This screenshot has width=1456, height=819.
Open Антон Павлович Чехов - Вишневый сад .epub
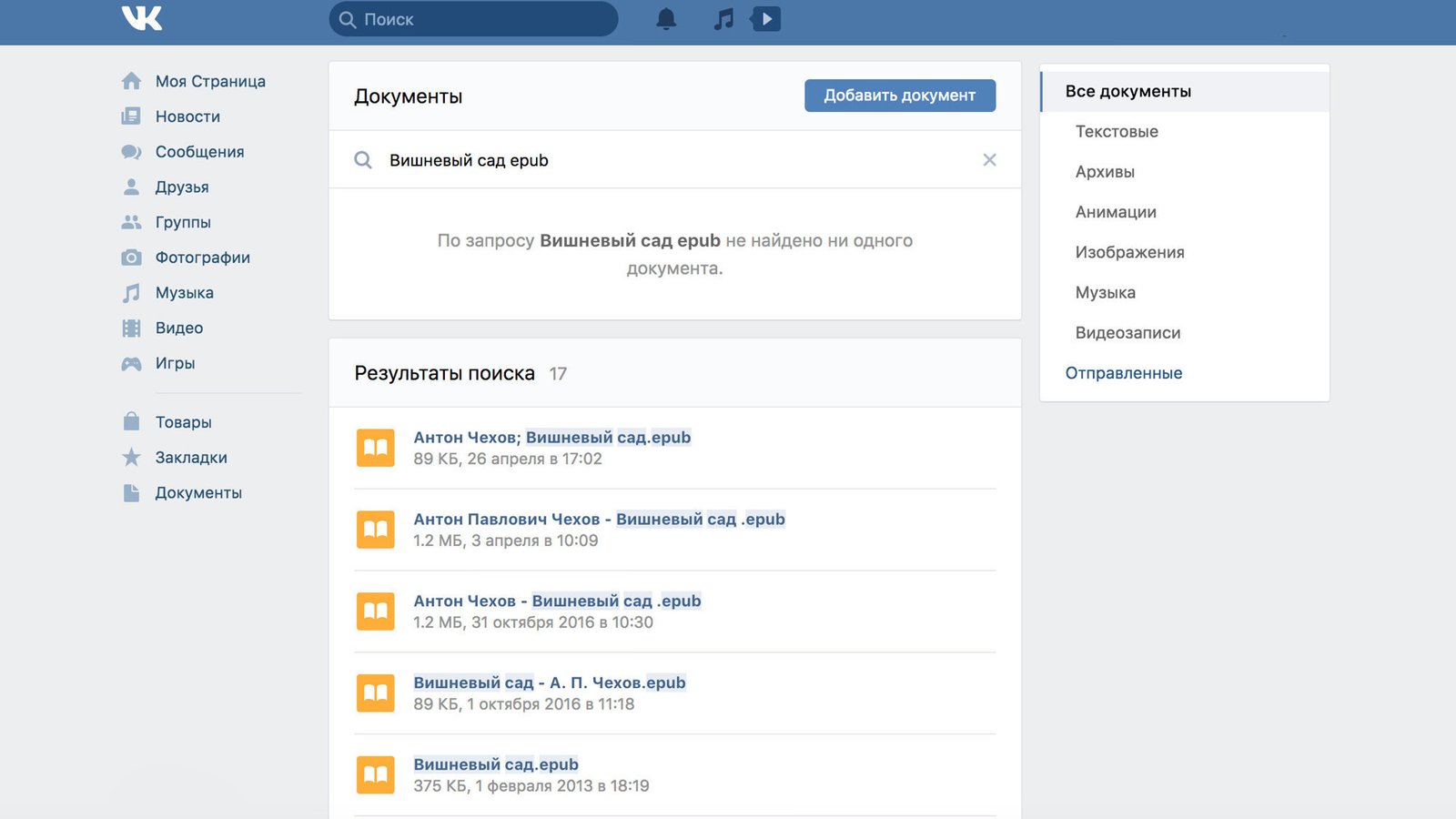599,519
